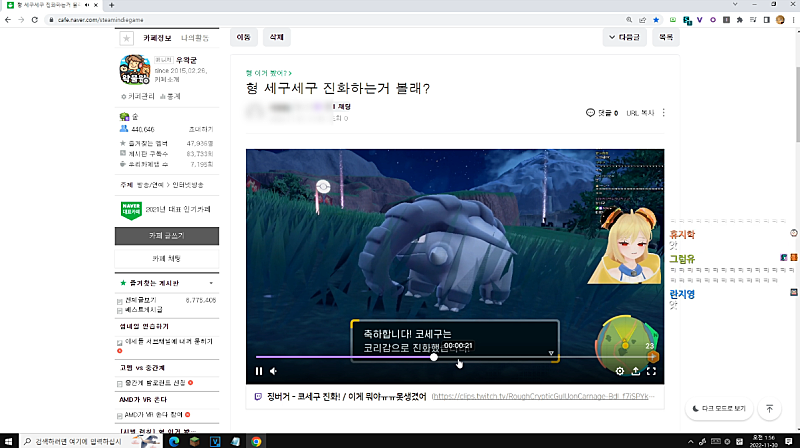This screenshot has width=800, height=448.
Task: Open the cafe profile image
Action: 135,69
